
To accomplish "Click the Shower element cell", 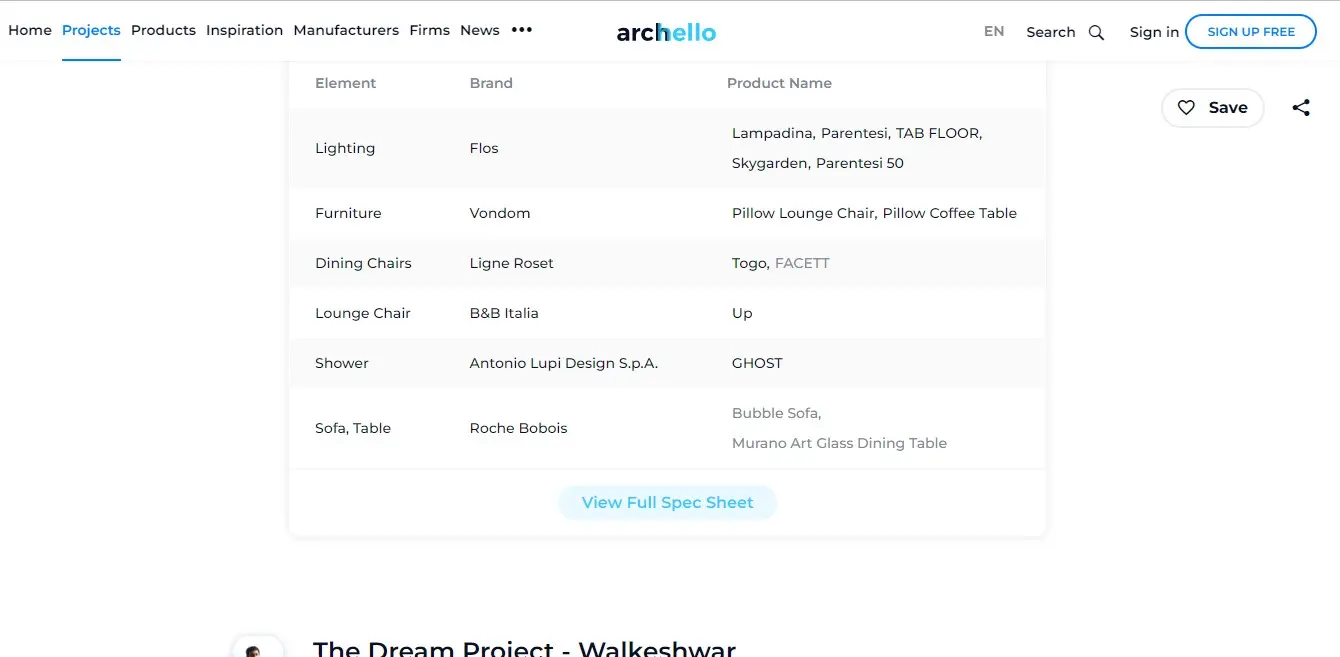I will 342,363.
